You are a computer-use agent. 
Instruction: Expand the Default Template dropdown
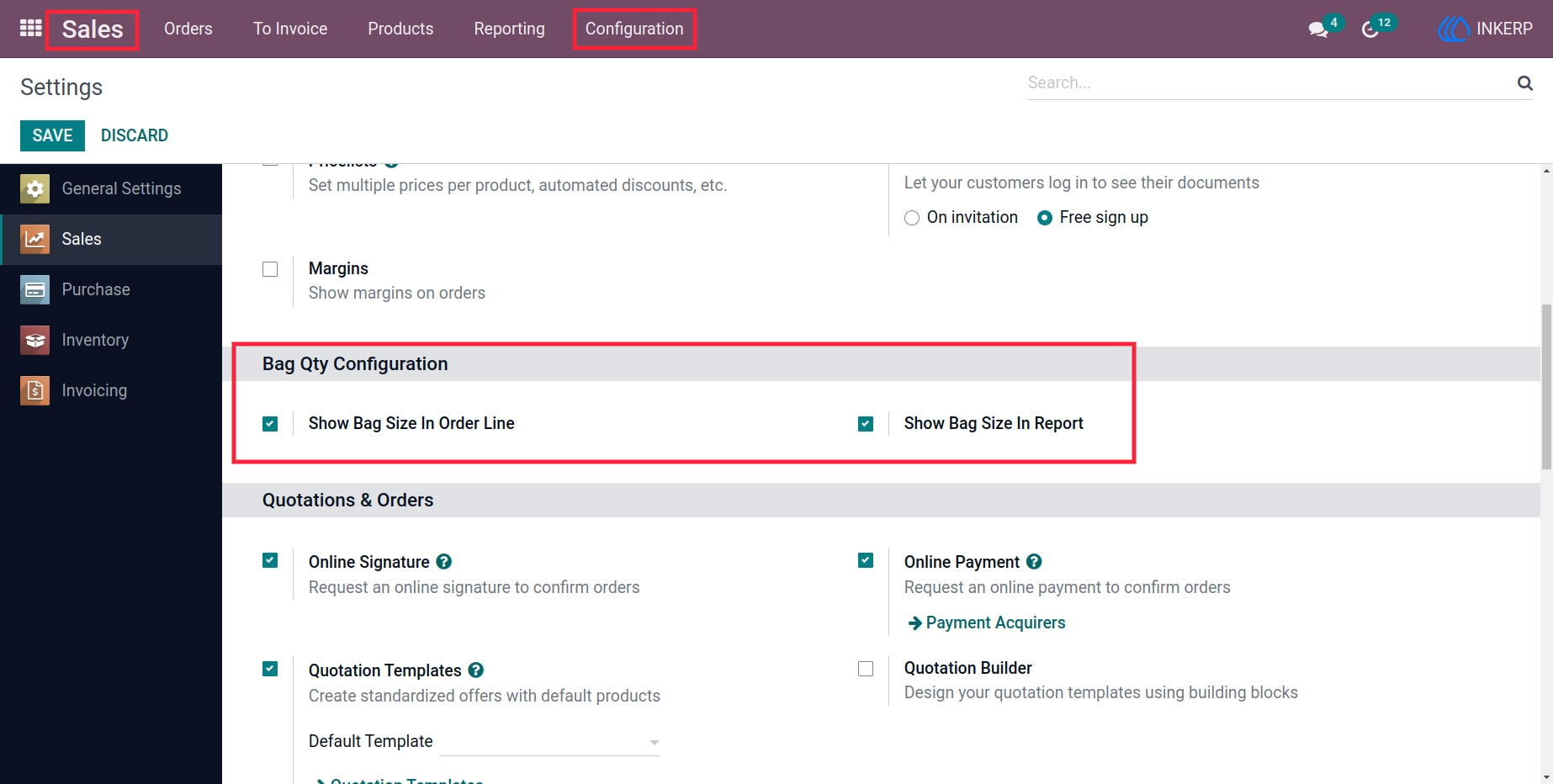tap(549, 742)
